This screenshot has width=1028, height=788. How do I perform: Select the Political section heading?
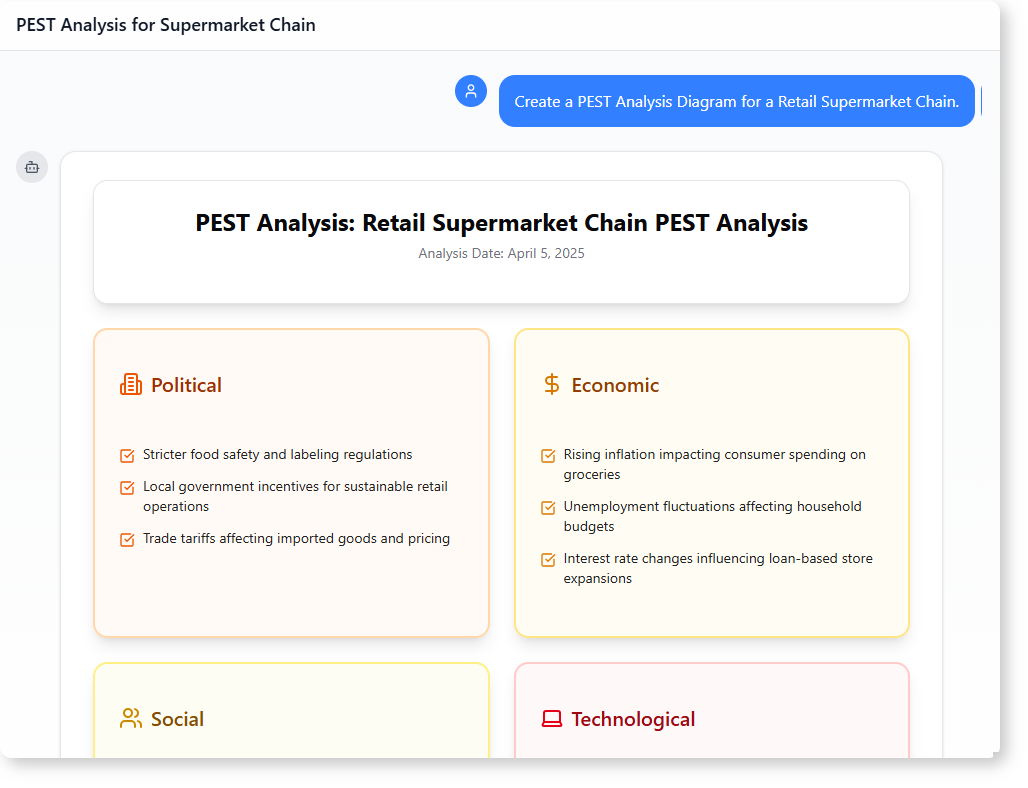pyautogui.click(x=186, y=385)
